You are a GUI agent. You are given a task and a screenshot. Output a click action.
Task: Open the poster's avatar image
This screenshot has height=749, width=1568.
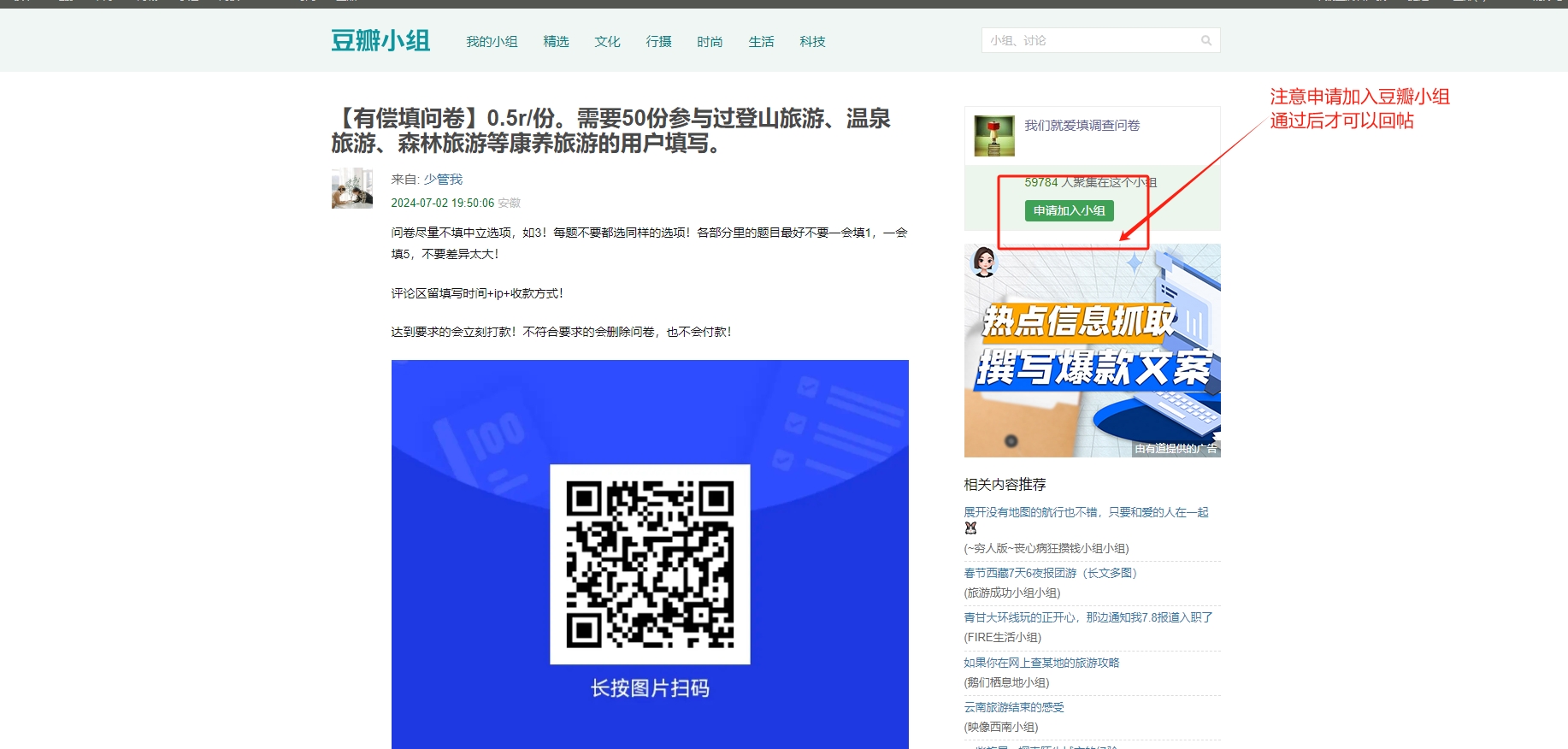pyautogui.click(x=352, y=188)
